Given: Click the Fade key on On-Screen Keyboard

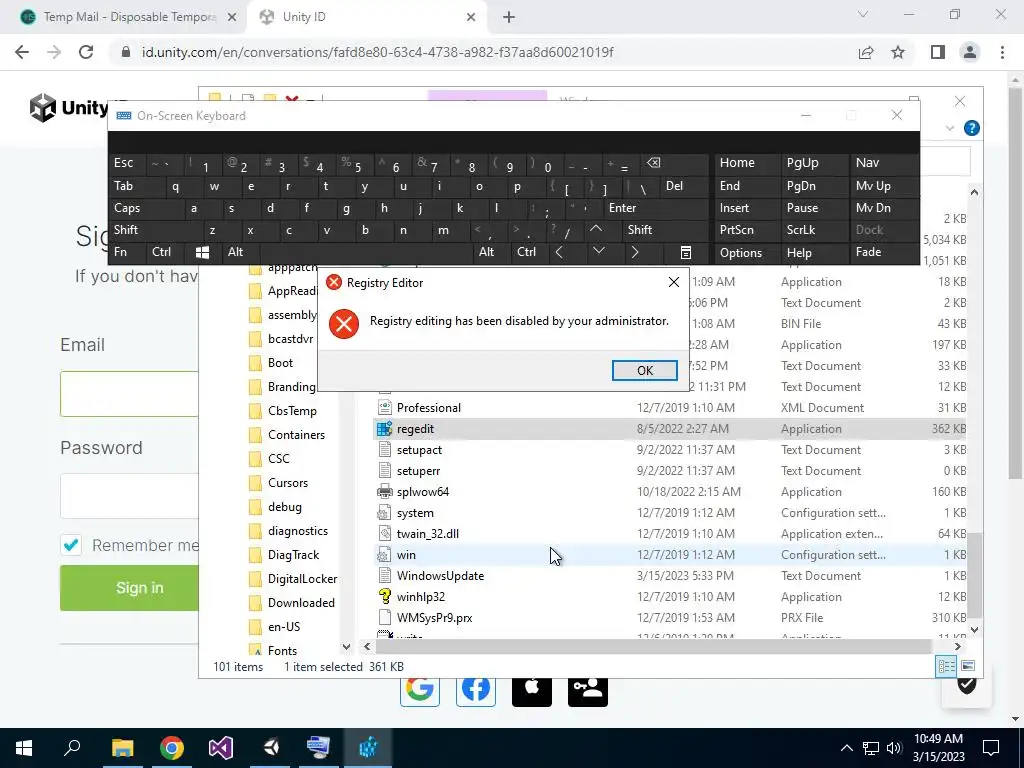Looking at the screenshot, I should tap(883, 252).
